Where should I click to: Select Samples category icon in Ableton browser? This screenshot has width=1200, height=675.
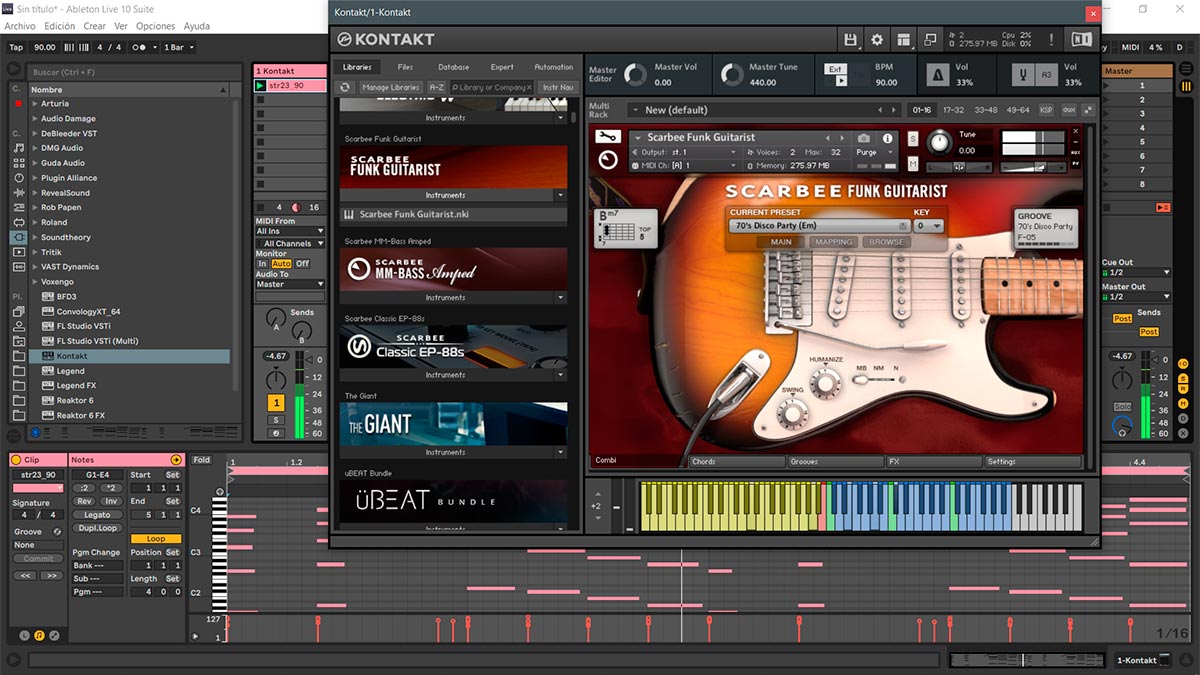tap(18, 267)
